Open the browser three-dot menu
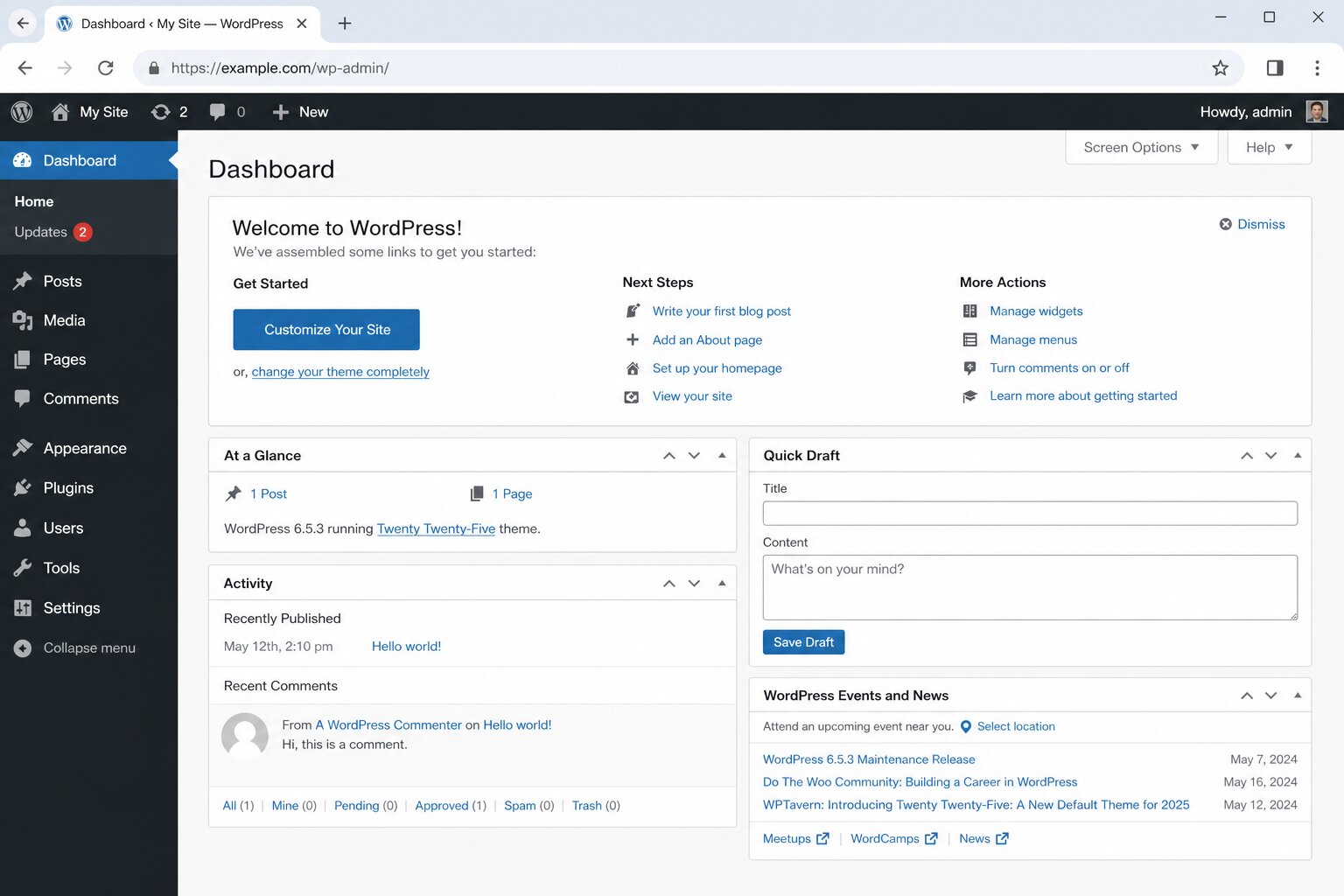The height and width of the screenshot is (896, 1344). (x=1317, y=67)
